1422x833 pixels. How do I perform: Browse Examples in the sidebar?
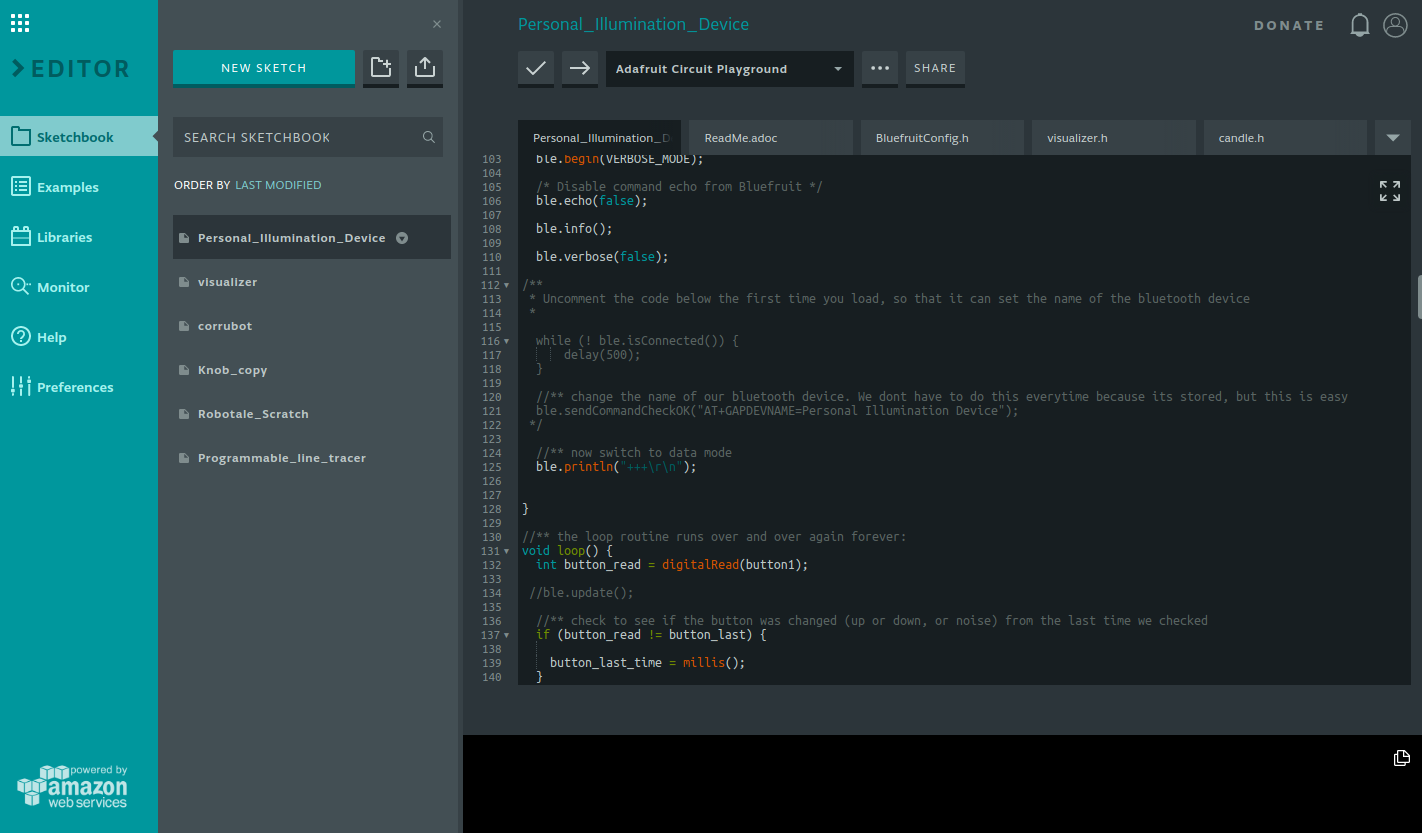[x=66, y=186]
